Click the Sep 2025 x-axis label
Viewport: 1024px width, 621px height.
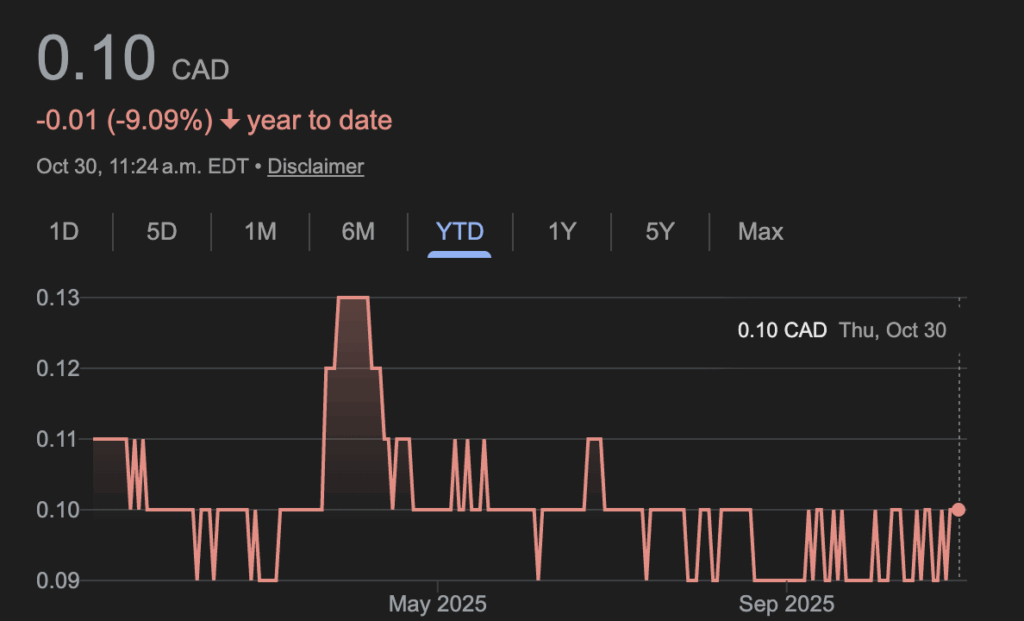[787, 604]
